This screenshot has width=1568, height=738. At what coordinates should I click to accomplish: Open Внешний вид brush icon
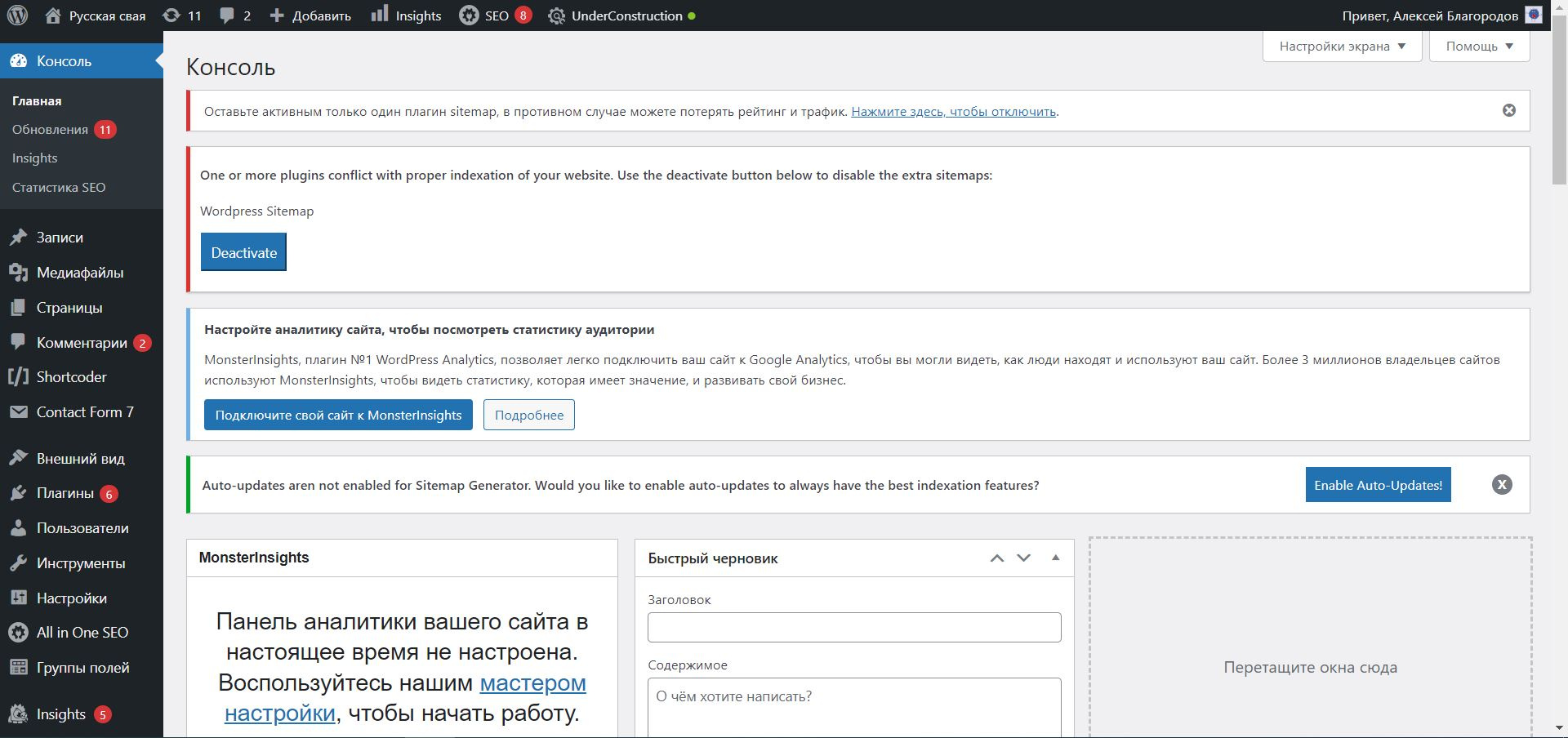click(18, 459)
